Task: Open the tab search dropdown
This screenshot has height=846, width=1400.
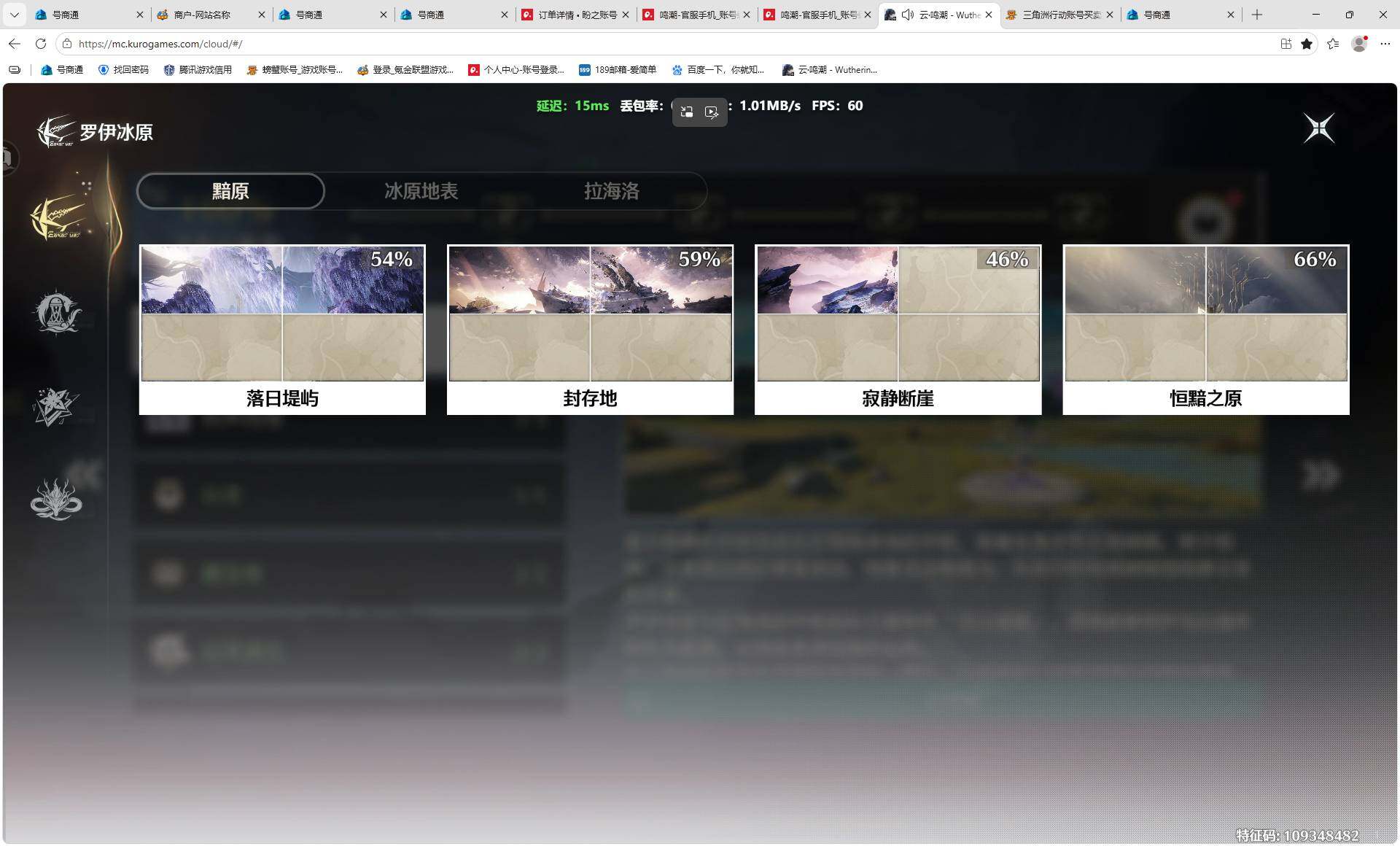Action: pos(15,15)
